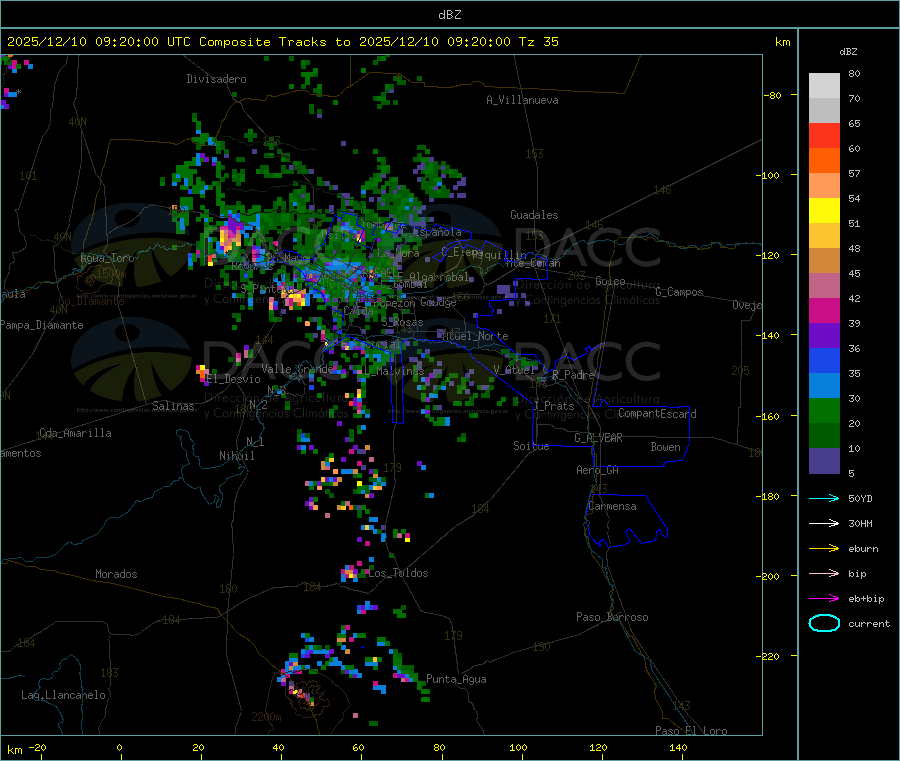Viewport: 900px width, 761px height.
Task: Click the 'Guadales' map label
Action: pos(534,215)
